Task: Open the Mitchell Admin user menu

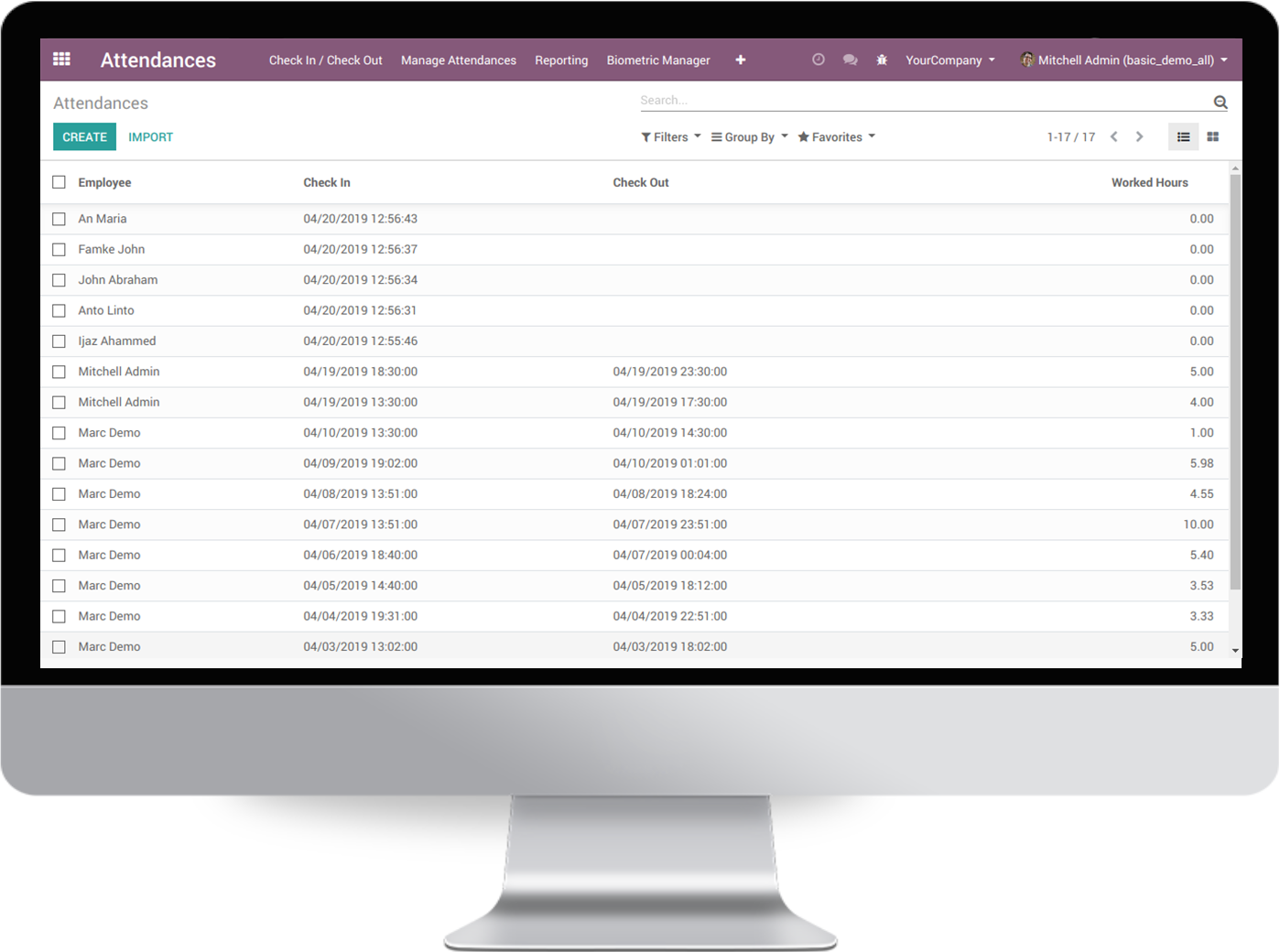Action: click(1124, 60)
